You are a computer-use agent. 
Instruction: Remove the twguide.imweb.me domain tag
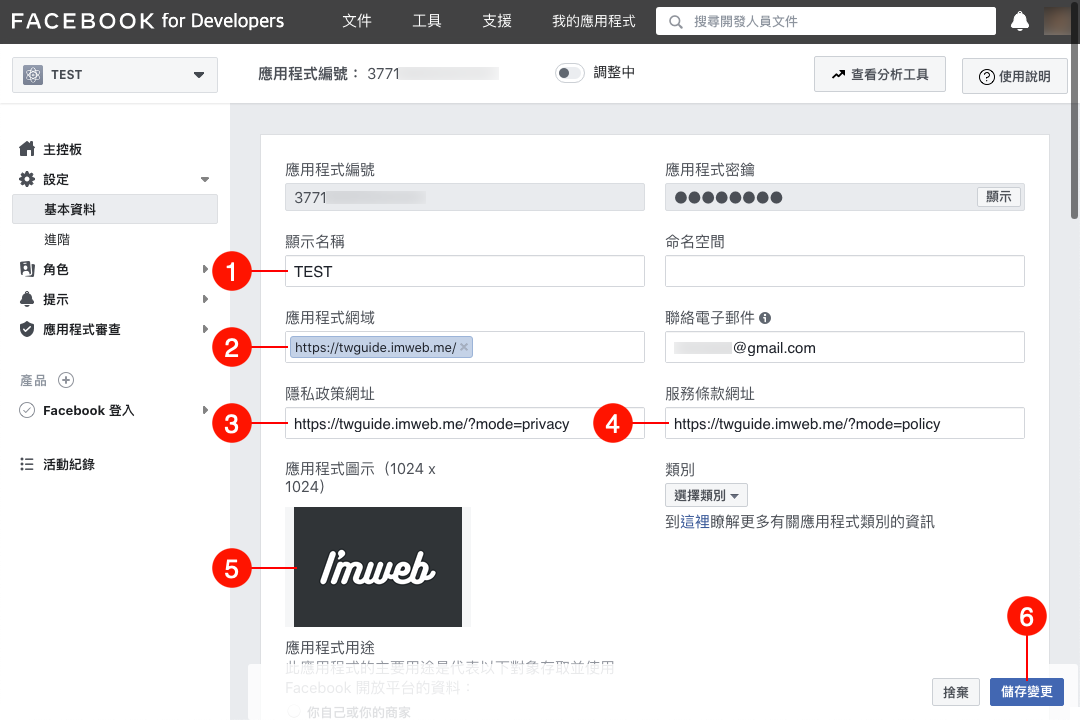point(464,347)
